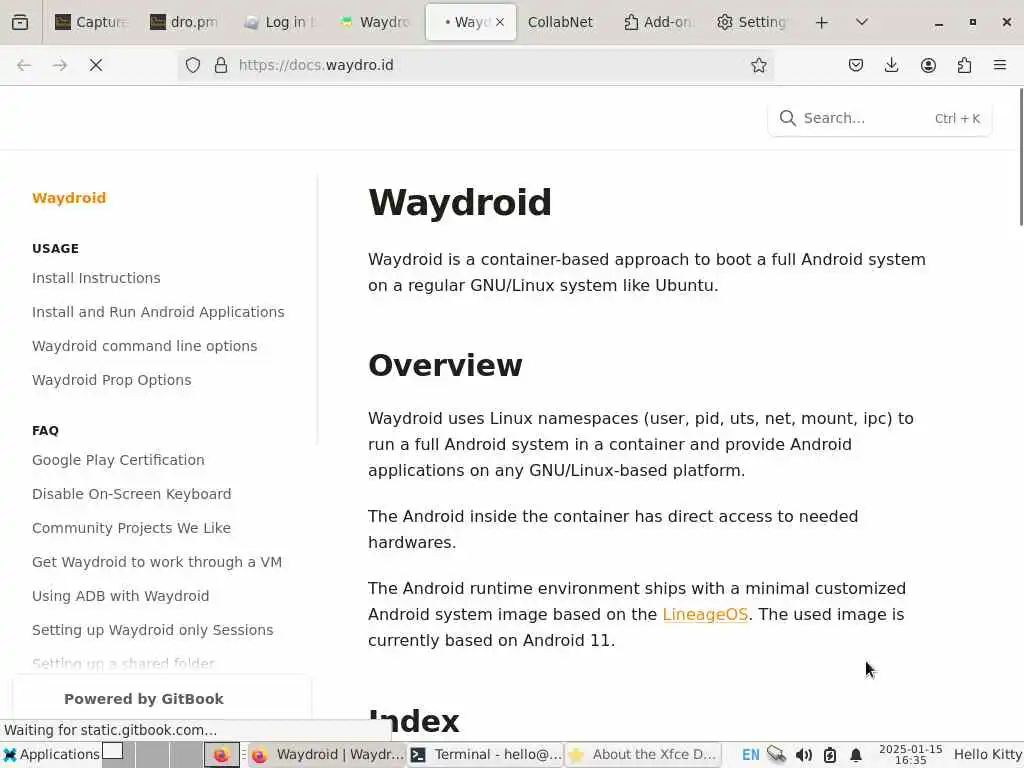
Task: Focus the GitBook search box
Action: (880, 118)
